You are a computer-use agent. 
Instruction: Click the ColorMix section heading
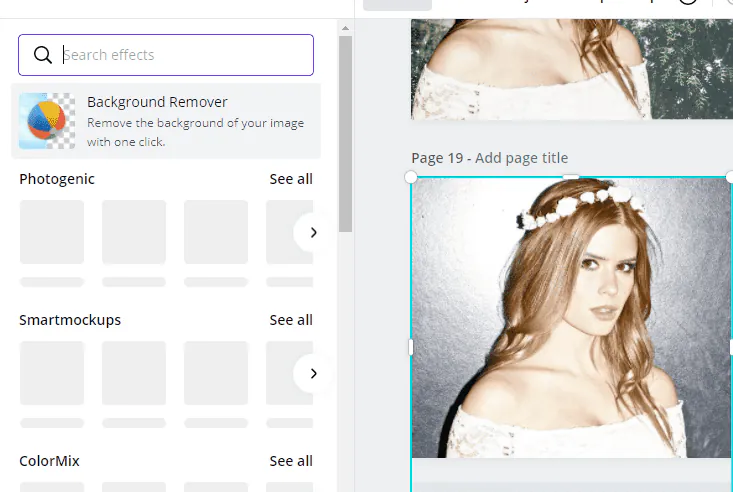pos(49,461)
